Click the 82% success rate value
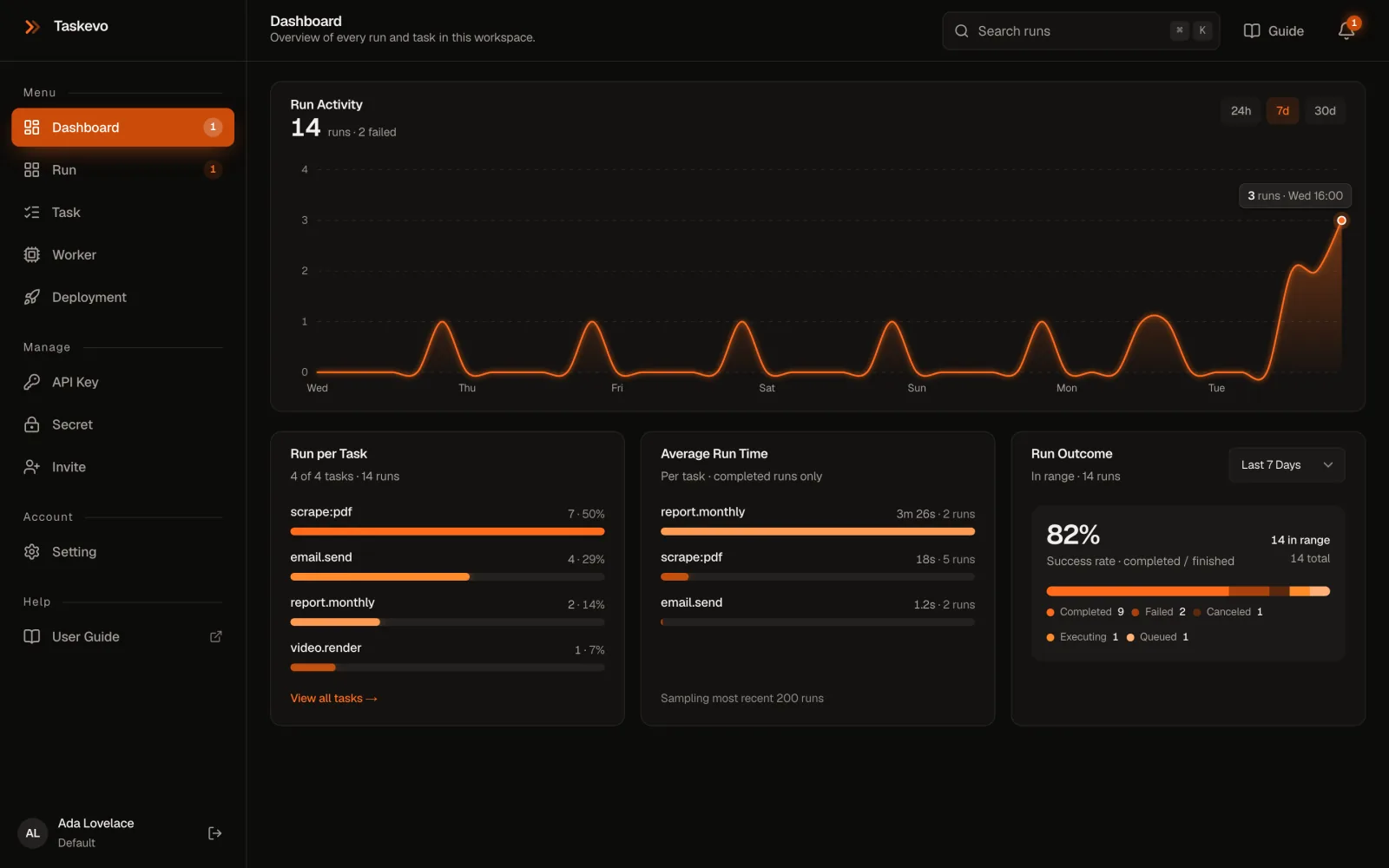The height and width of the screenshot is (868, 1389). point(1073,535)
